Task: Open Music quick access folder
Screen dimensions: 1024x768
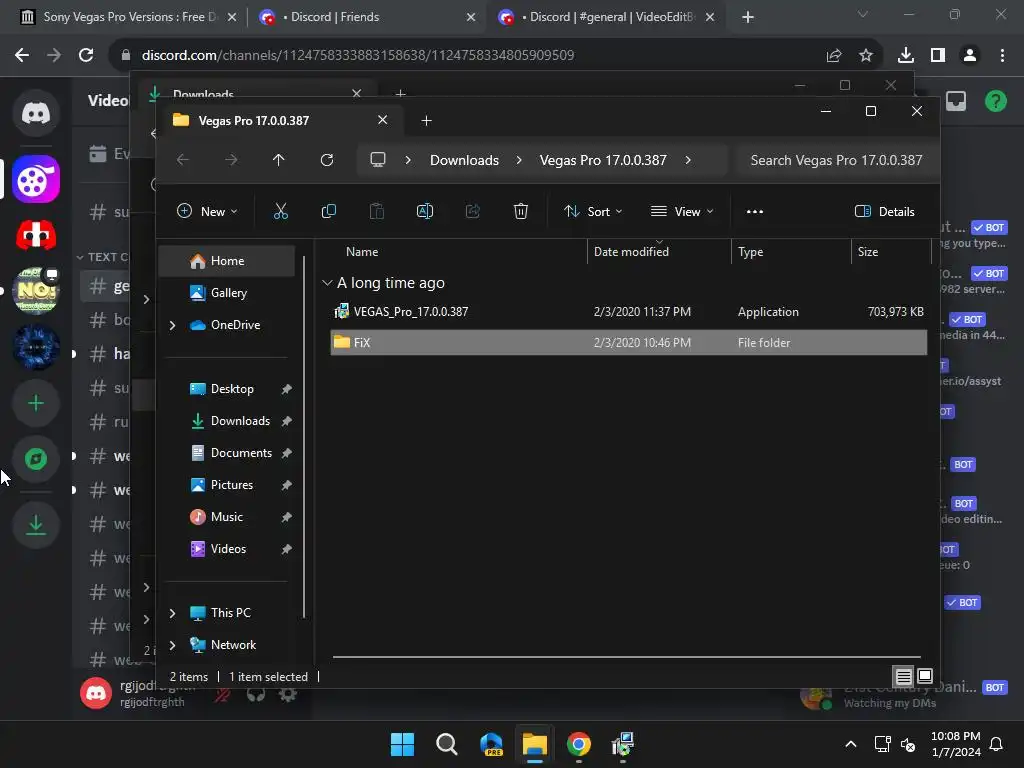Action: point(228,517)
